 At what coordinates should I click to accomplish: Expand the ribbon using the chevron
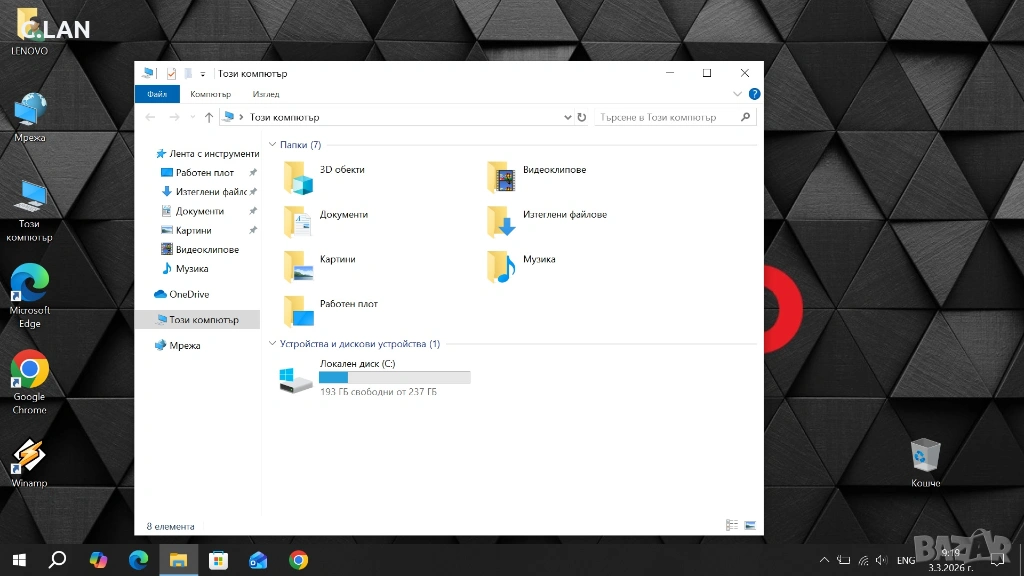(x=738, y=94)
